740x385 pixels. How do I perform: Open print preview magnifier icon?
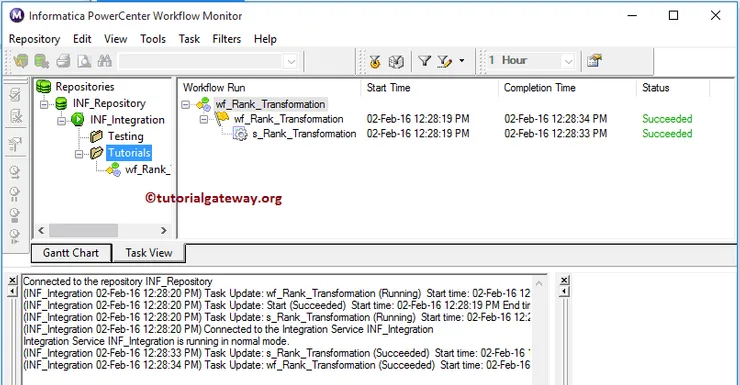coord(84,61)
